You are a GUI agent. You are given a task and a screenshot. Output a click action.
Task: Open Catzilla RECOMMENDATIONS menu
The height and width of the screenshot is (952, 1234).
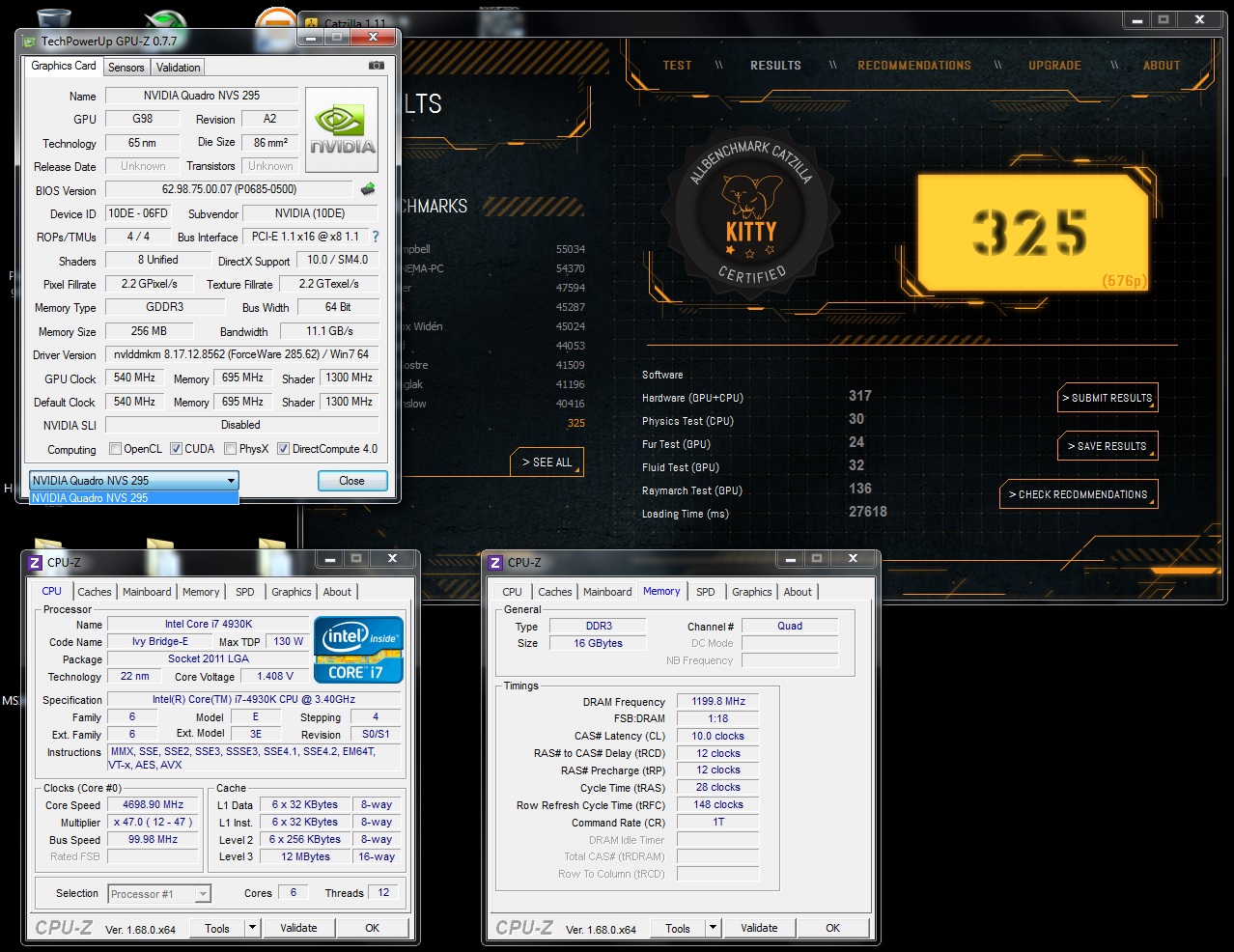pyautogui.click(x=914, y=66)
